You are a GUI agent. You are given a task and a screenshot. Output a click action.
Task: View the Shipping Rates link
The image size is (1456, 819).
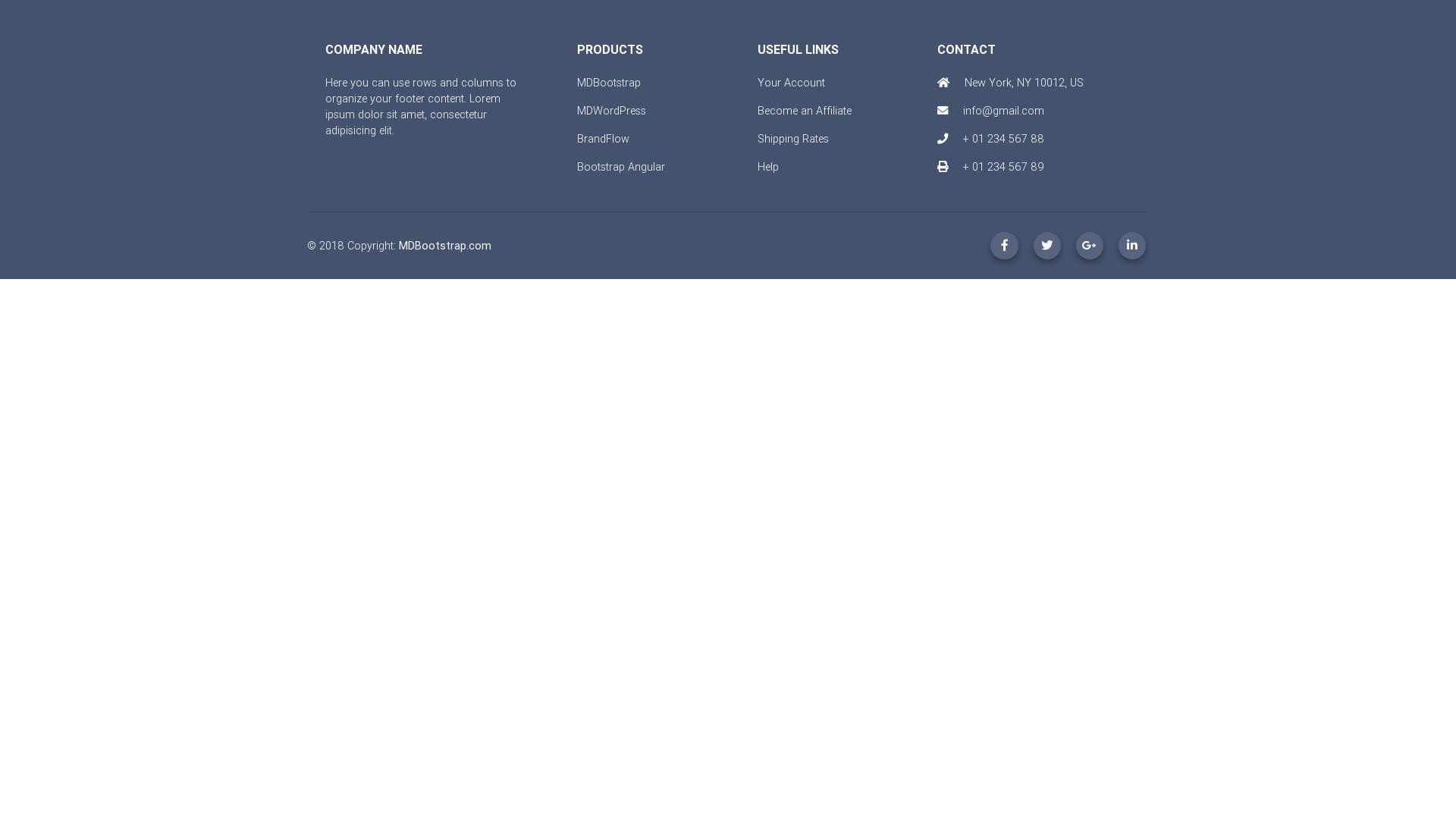[x=792, y=139]
